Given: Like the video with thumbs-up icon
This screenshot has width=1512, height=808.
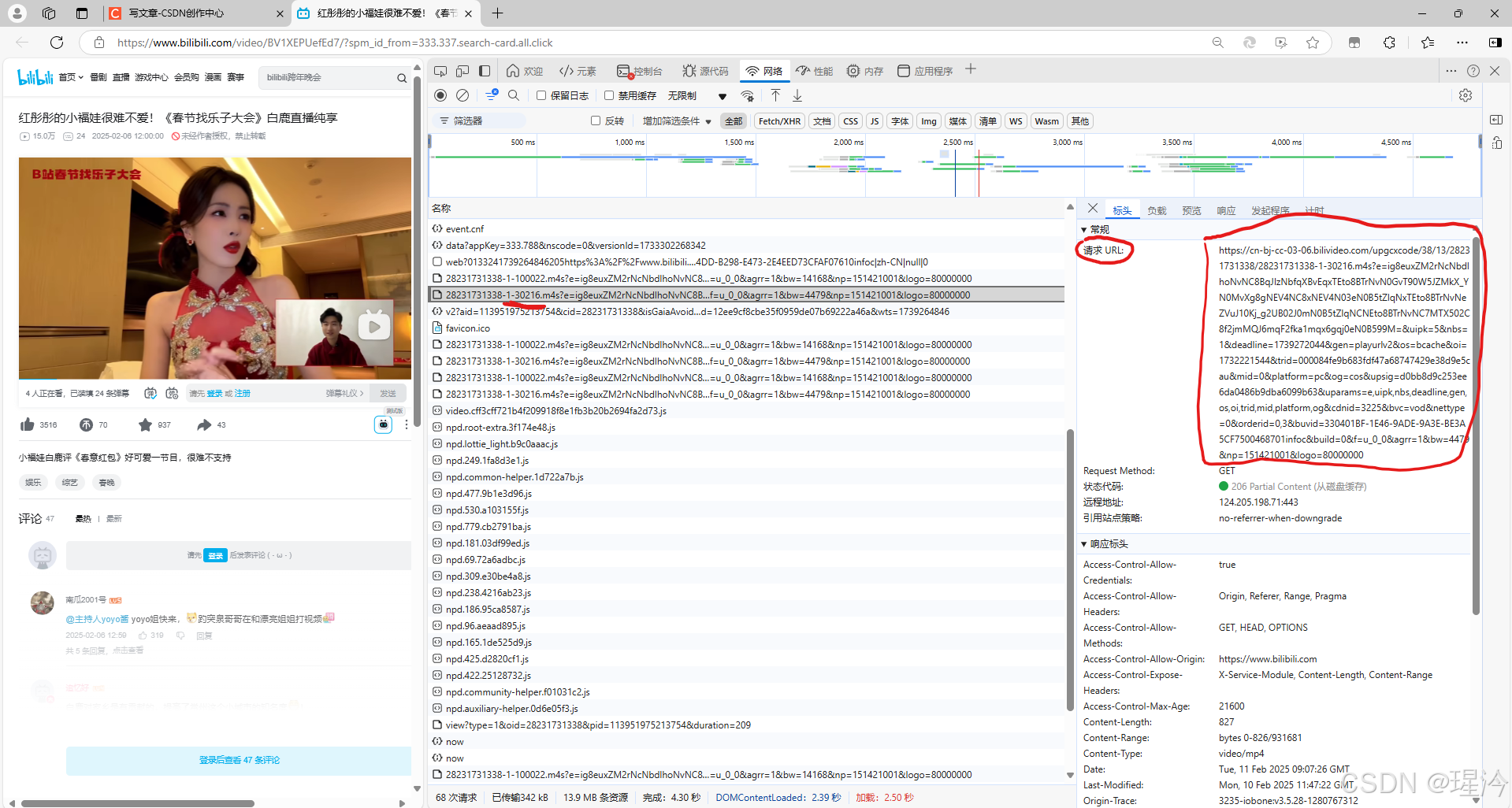Looking at the screenshot, I should pyautogui.click(x=28, y=425).
